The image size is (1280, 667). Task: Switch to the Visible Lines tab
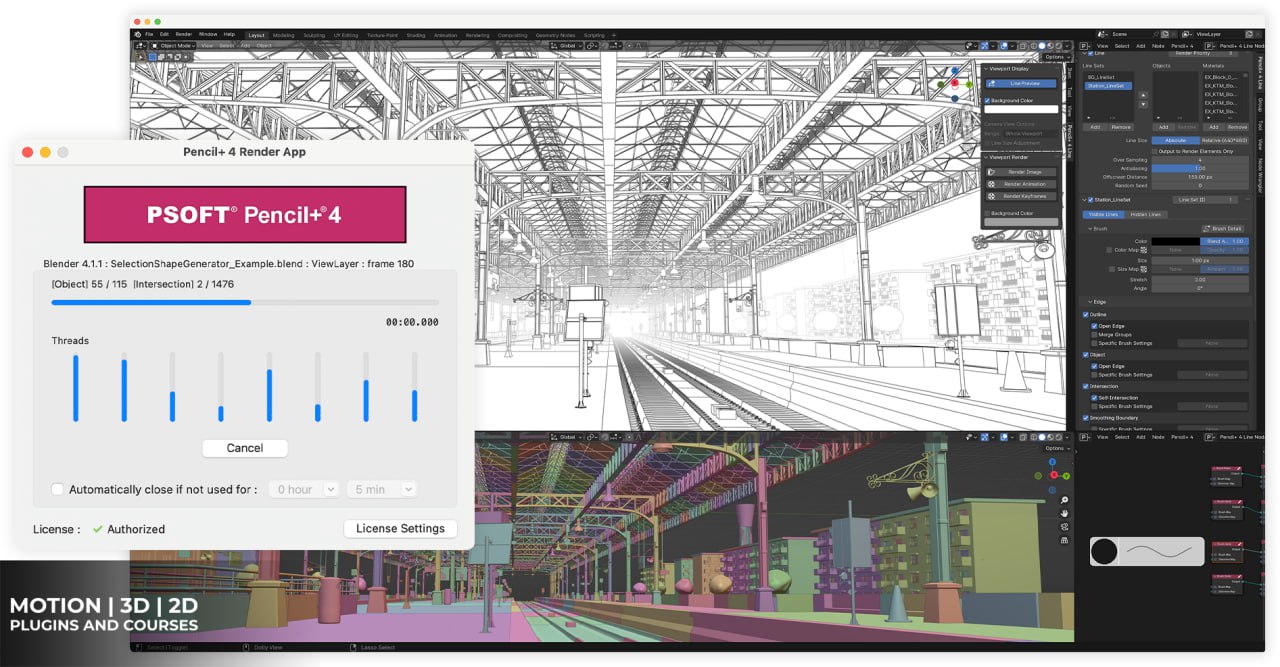(1104, 214)
